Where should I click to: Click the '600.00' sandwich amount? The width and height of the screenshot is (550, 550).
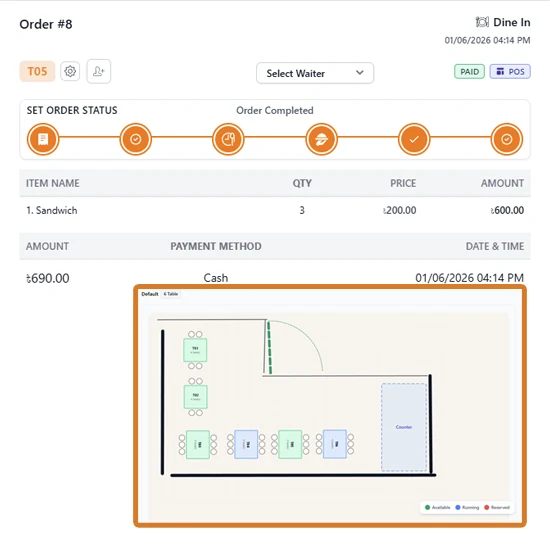pos(507,210)
